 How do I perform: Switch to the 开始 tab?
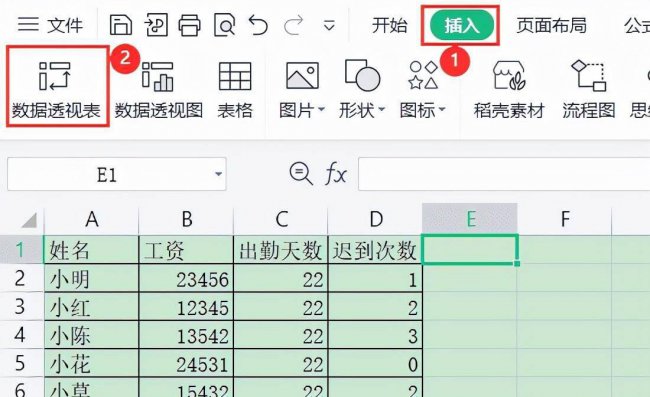coord(389,25)
